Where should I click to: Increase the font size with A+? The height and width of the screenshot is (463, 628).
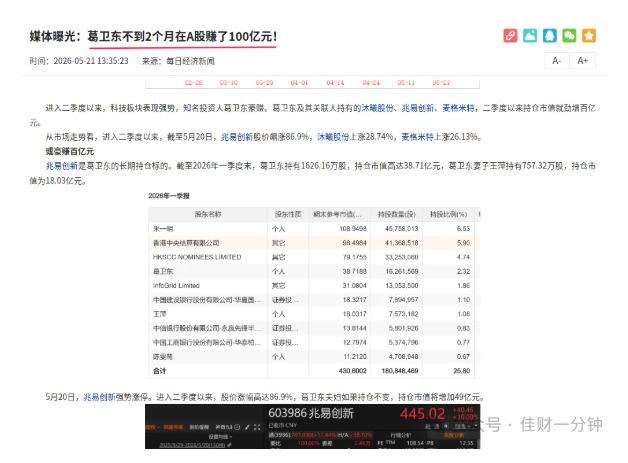pos(582,61)
